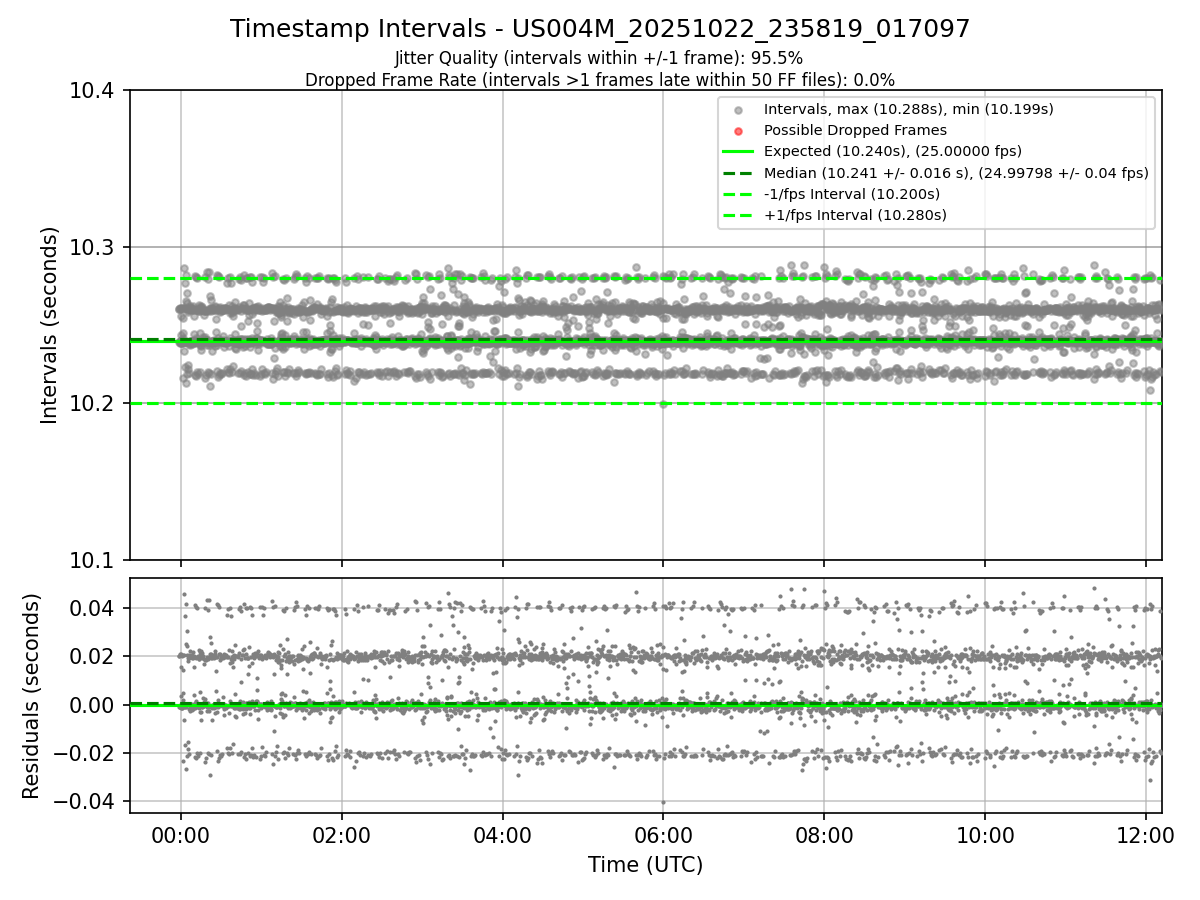Screen dimensions: 1200x900
Task: Click legend entry '-1/fps Interval (10.200s)'
Action: [852, 194]
